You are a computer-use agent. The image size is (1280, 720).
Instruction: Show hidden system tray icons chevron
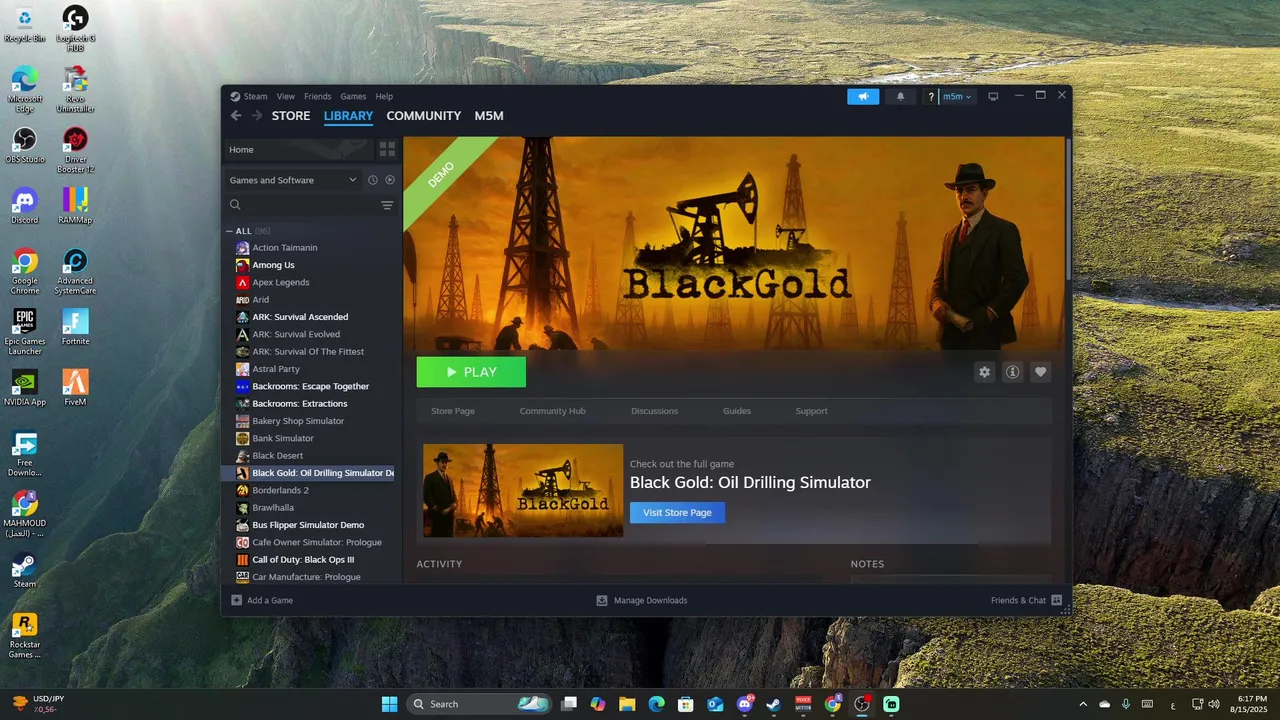click(x=1083, y=704)
